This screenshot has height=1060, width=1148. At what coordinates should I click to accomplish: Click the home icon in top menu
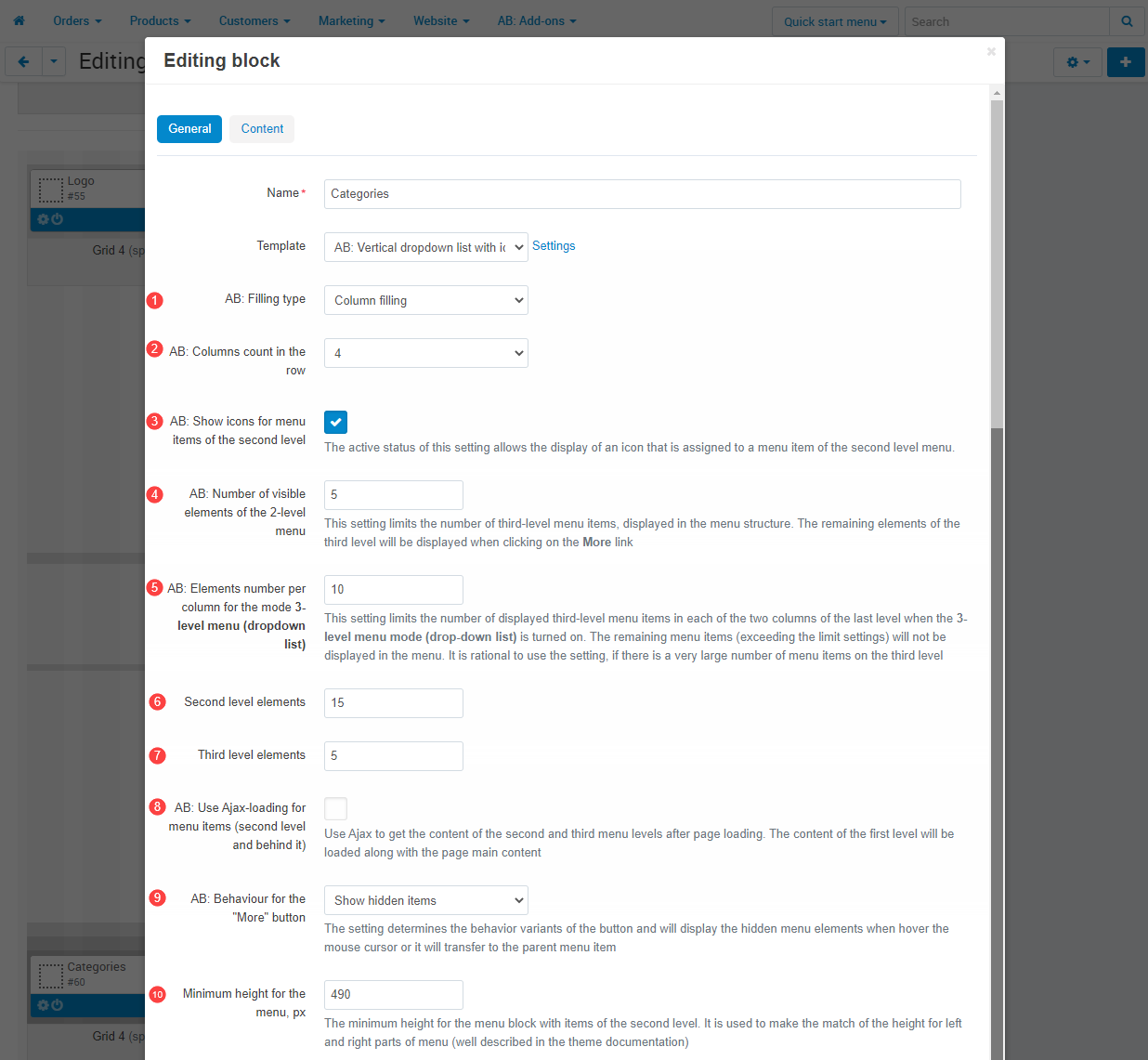(19, 20)
